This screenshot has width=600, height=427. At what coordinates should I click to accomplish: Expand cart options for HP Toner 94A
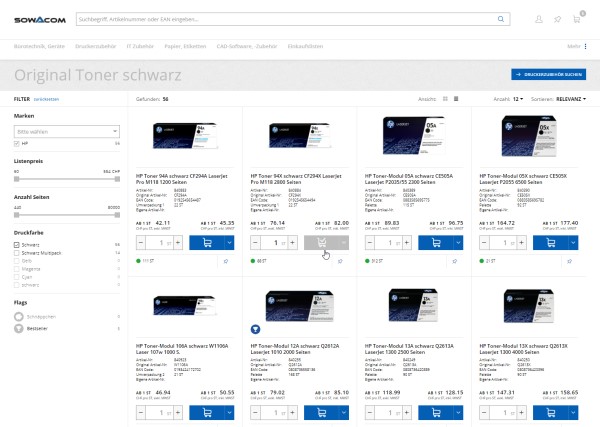click(x=229, y=243)
